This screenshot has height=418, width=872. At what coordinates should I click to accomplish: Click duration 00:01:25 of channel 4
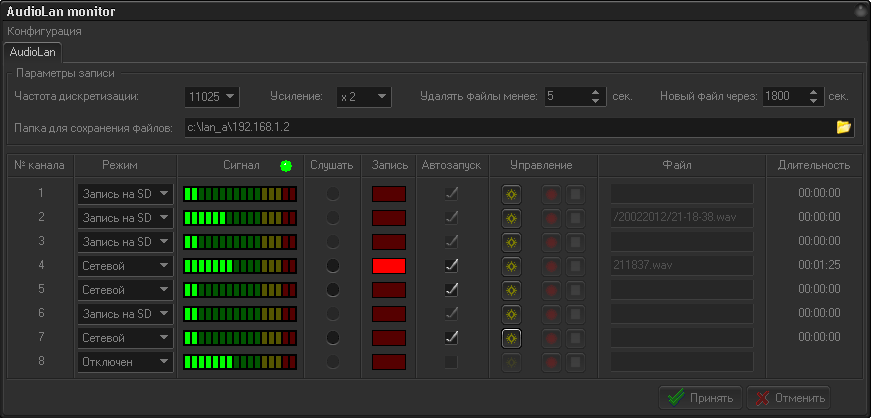pyautogui.click(x=819, y=266)
